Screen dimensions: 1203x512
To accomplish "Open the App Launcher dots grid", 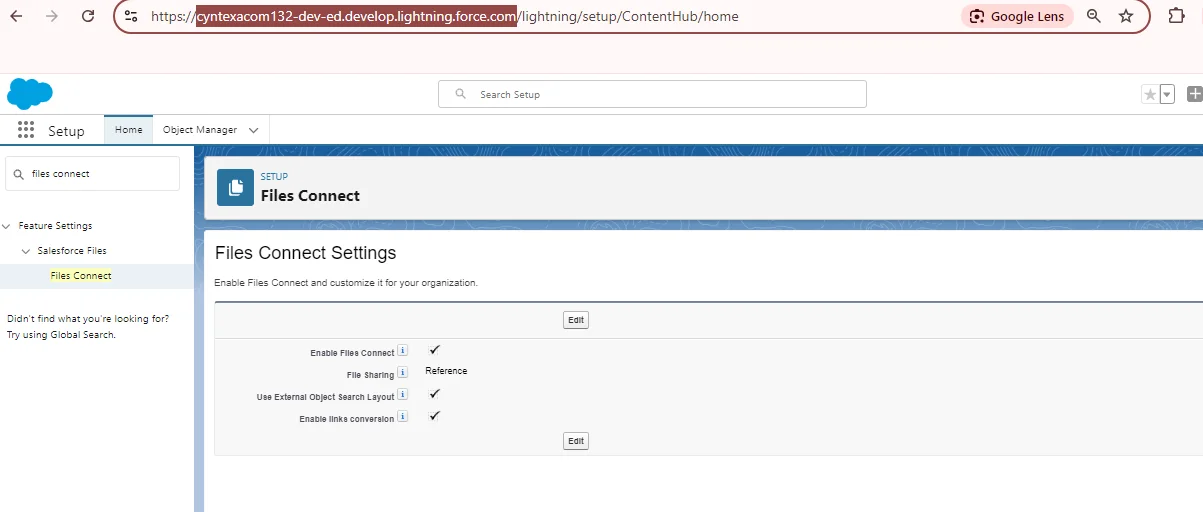I will point(26,130).
